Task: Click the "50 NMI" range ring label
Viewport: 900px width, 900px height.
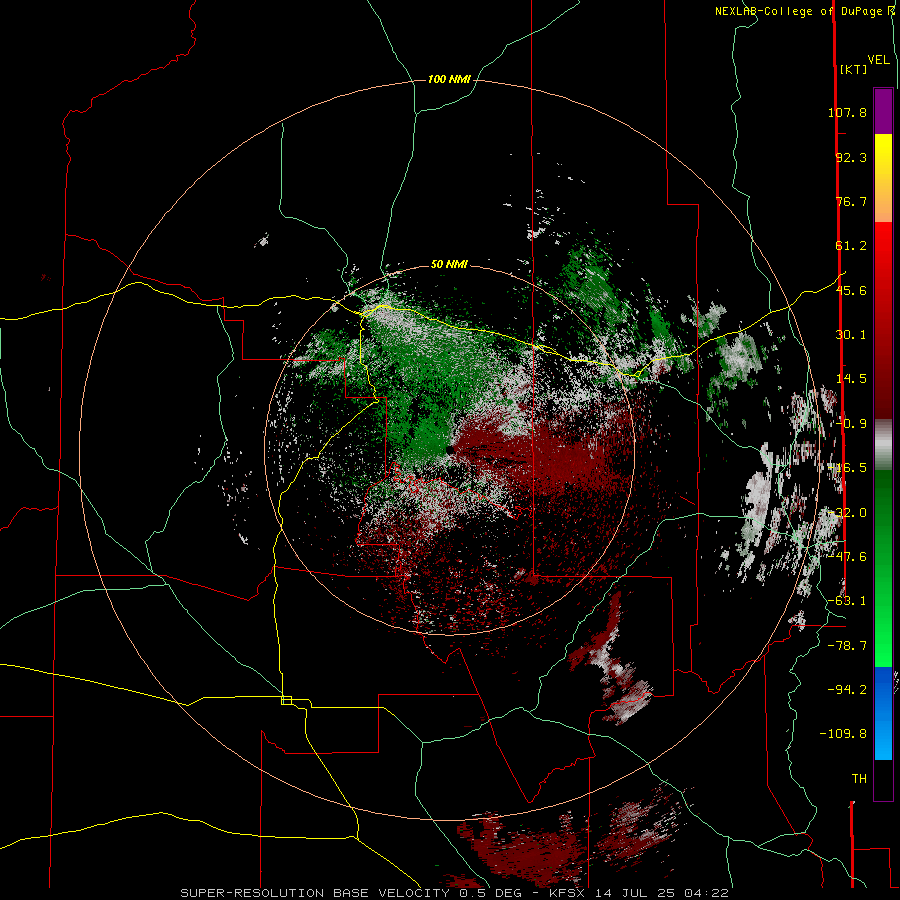Action: point(449,264)
